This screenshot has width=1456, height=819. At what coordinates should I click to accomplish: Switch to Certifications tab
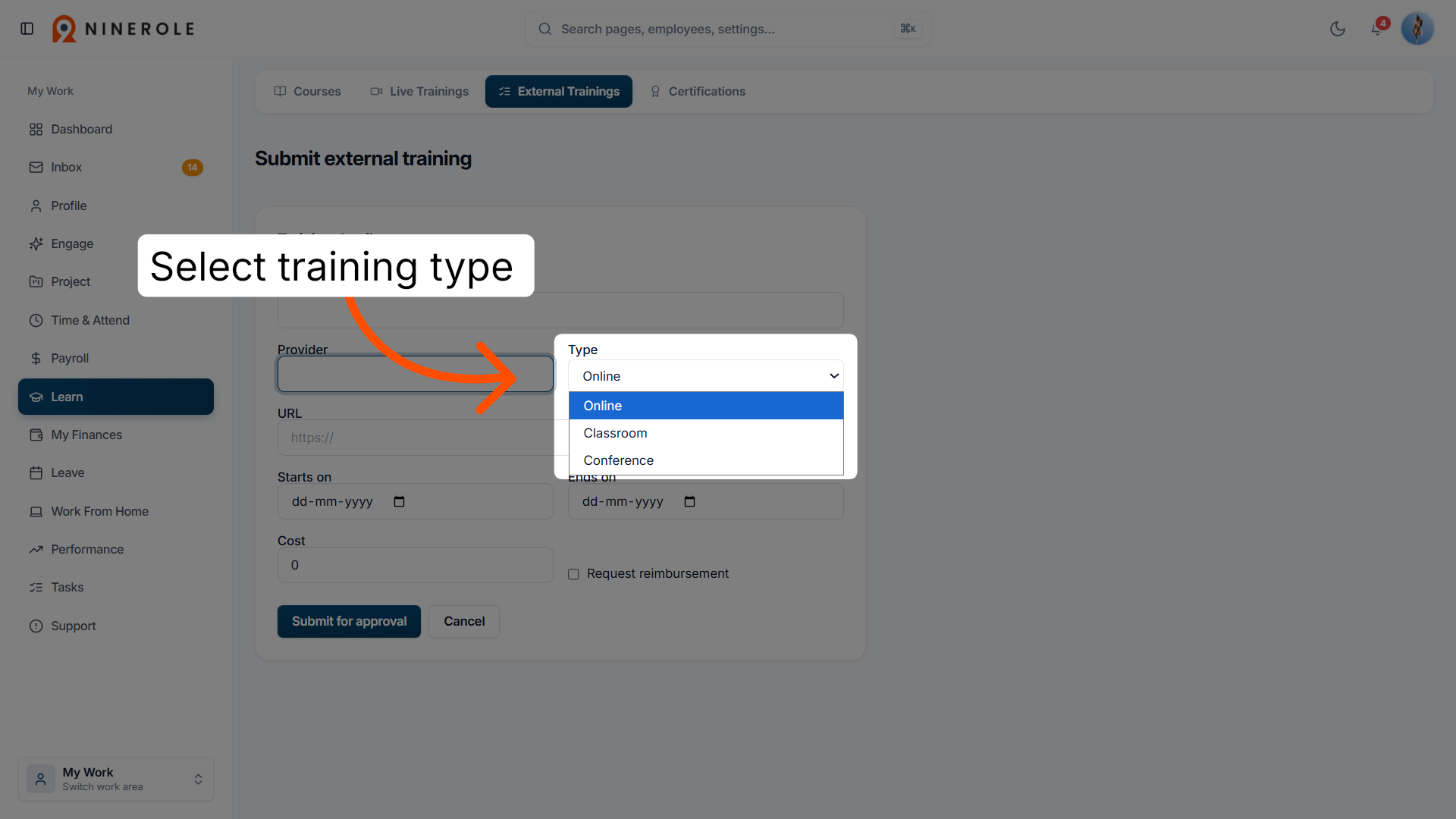(698, 91)
